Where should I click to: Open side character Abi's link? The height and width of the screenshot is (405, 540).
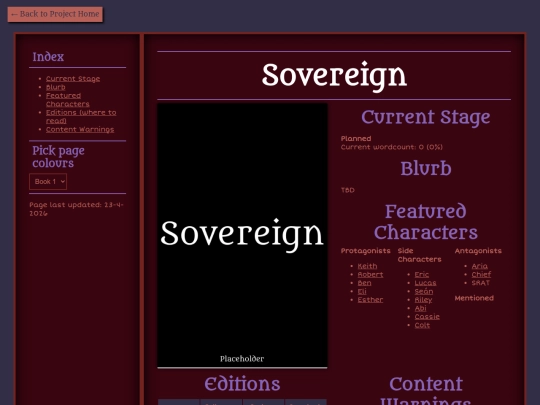420,308
